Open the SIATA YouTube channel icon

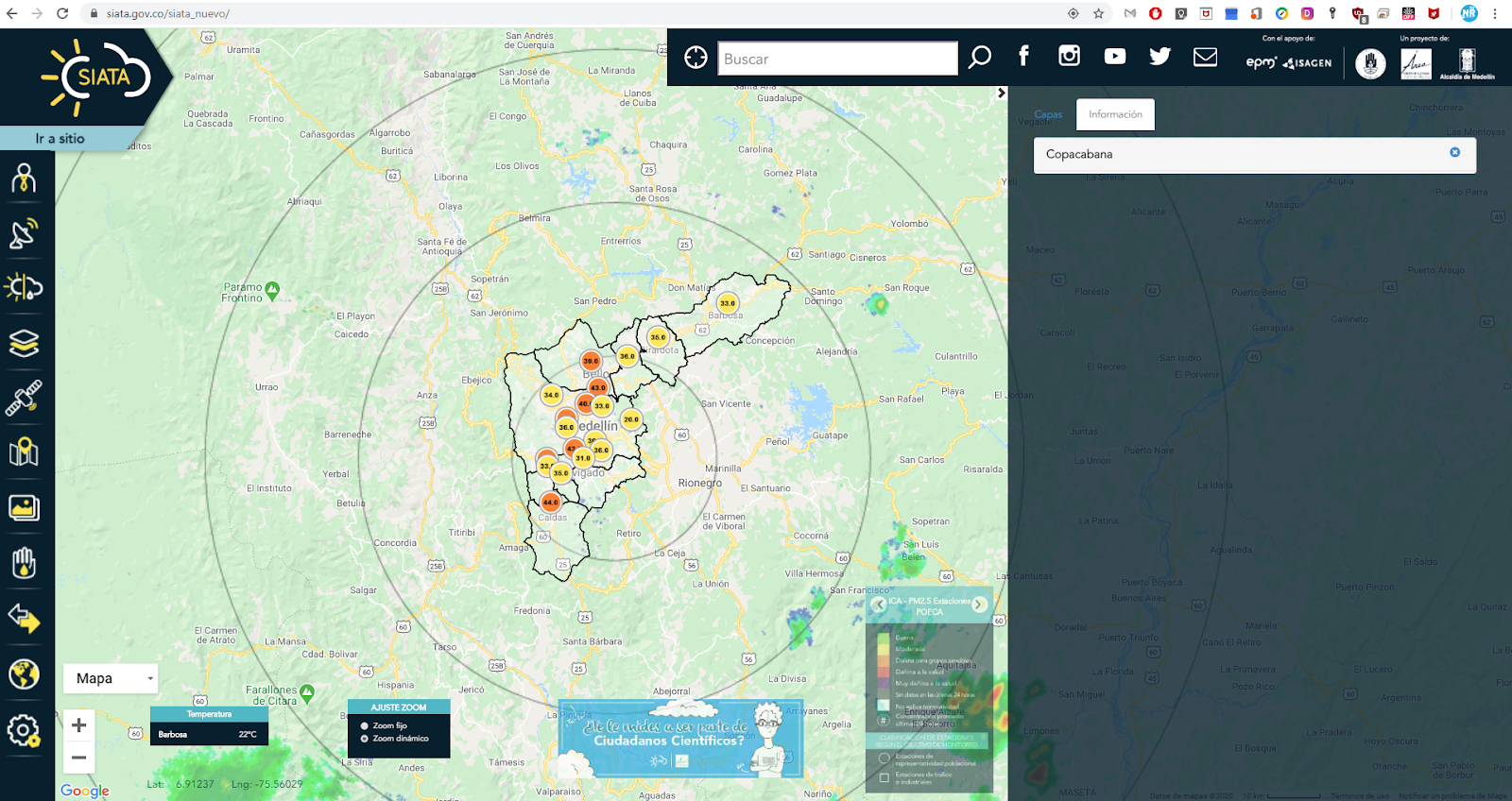pyautogui.click(x=1115, y=57)
